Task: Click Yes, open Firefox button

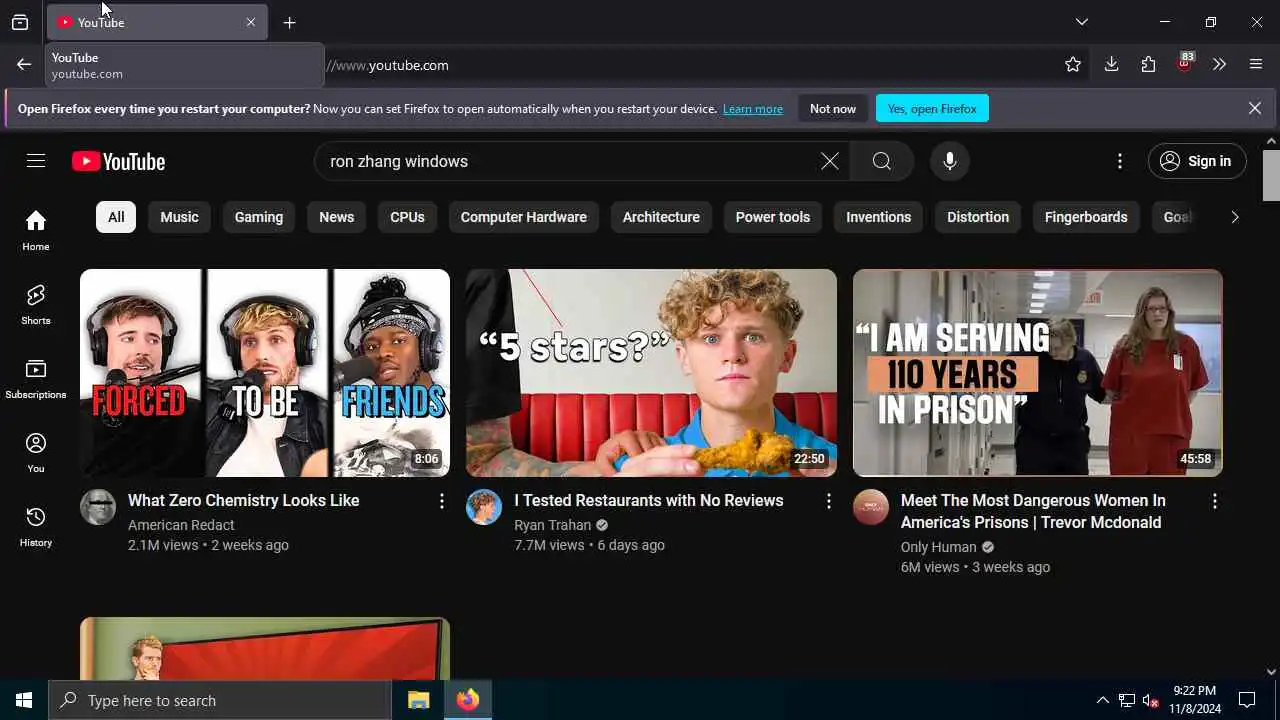Action: (x=932, y=108)
